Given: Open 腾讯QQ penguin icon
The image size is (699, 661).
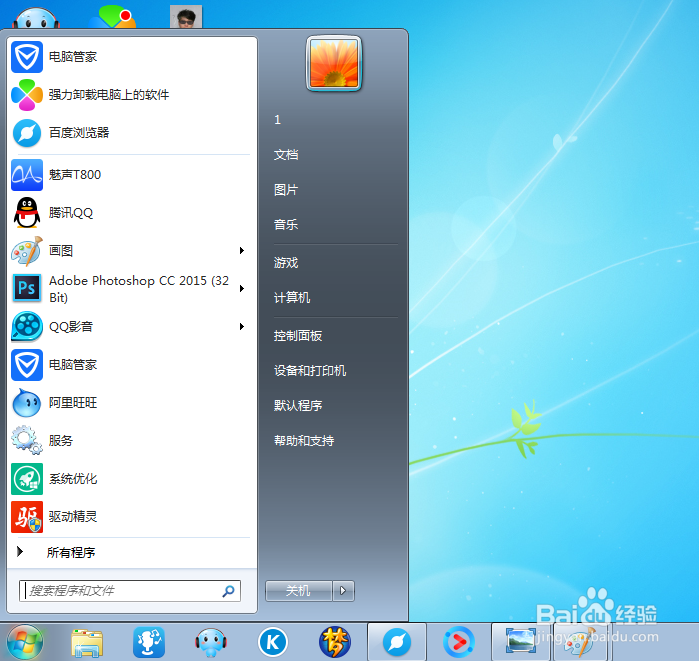Looking at the screenshot, I should click(27, 213).
